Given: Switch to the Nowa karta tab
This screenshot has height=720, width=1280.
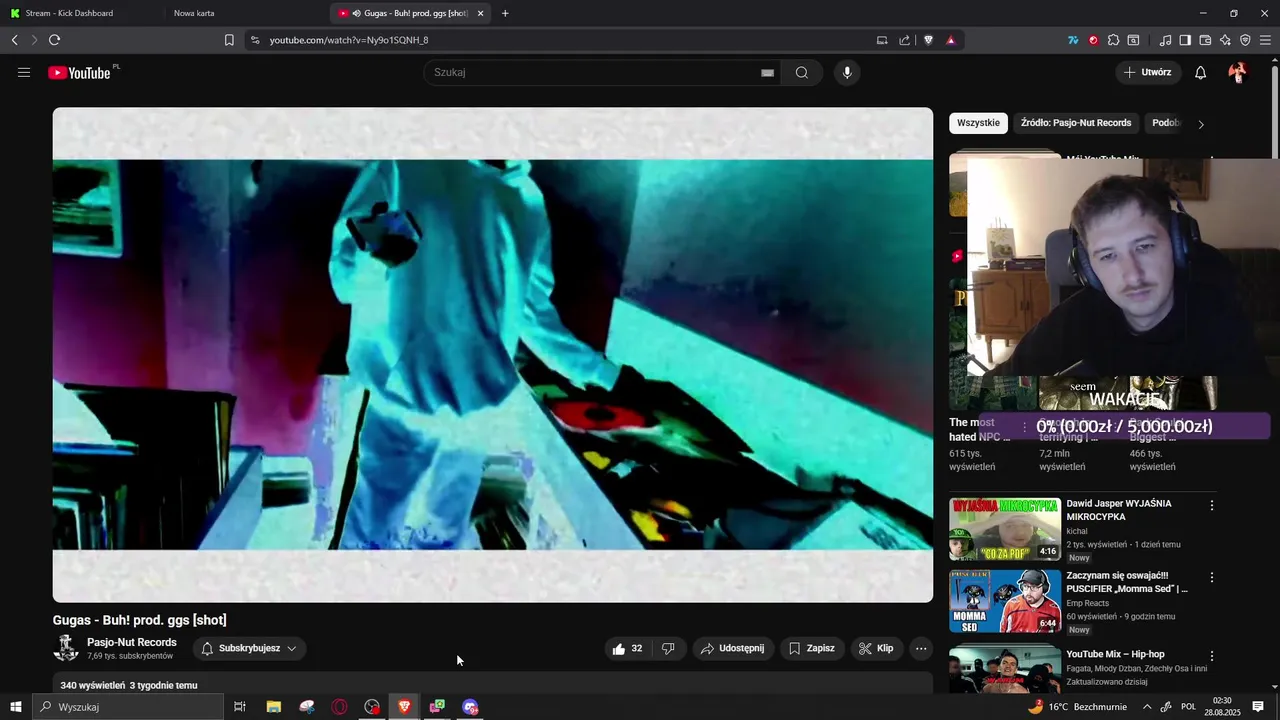Looking at the screenshot, I should click(x=194, y=13).
